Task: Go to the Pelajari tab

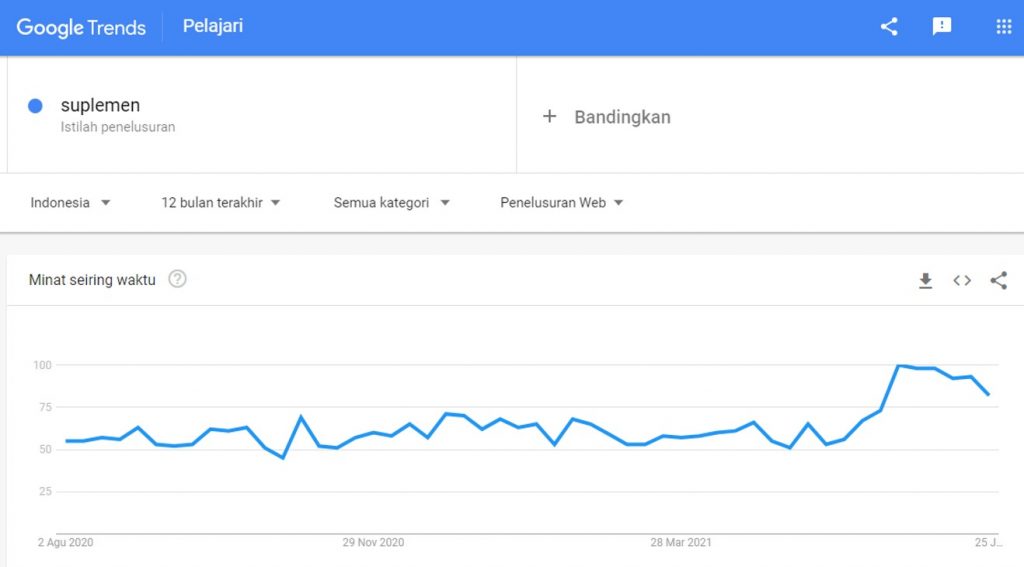Action: 213,26
